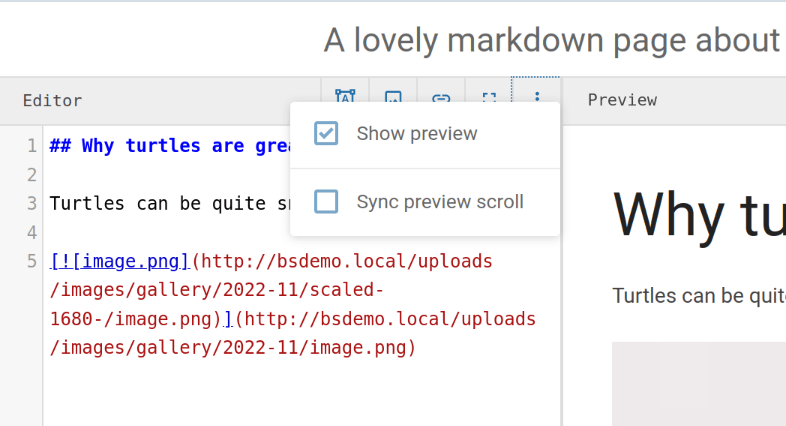Image resolution: width=786 pixels, height=426 pixels.
Task: Click the Preview panel header label
Action: 622,100
